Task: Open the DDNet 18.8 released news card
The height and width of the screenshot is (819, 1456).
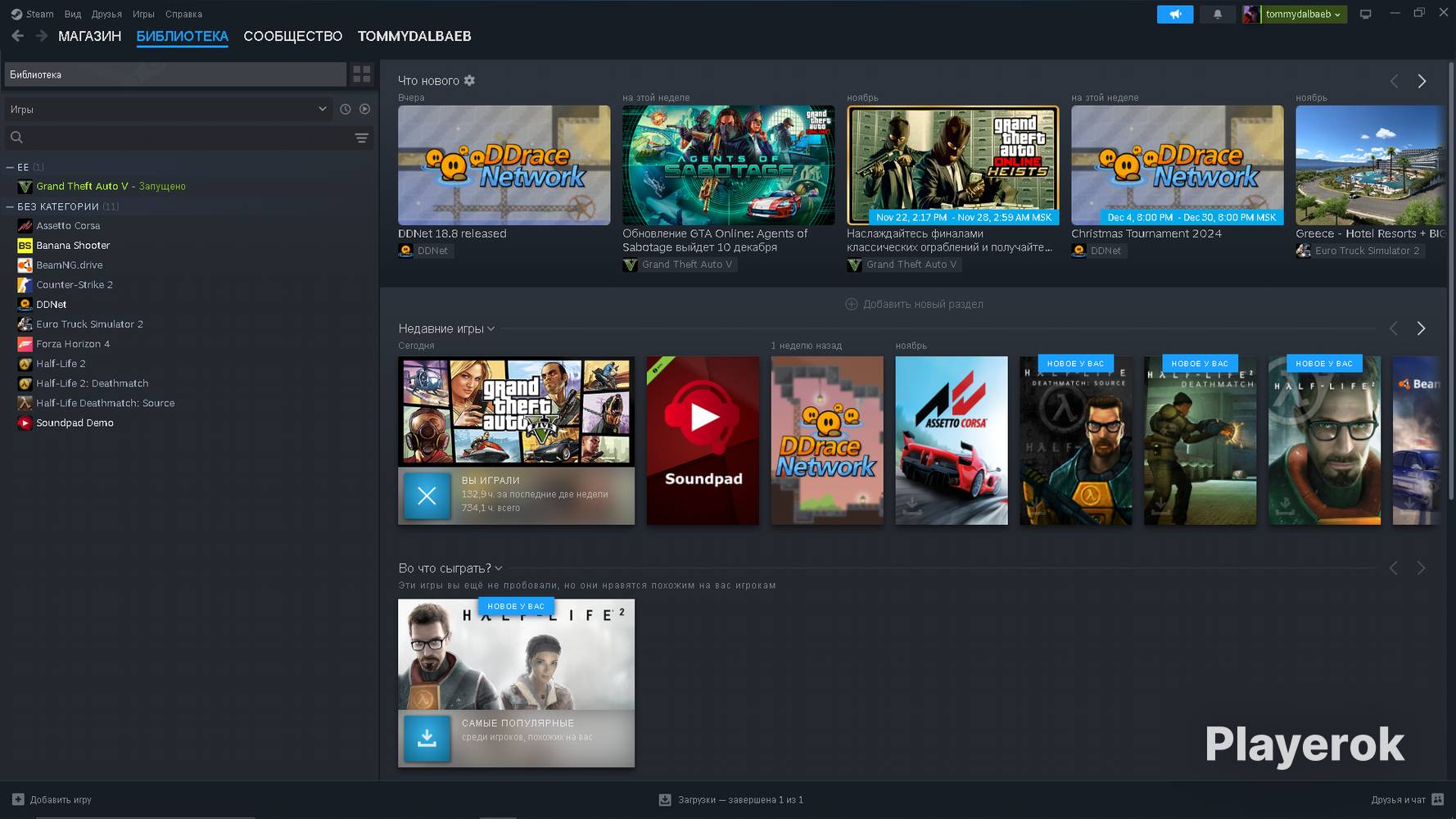Action: tap(504, 165)
